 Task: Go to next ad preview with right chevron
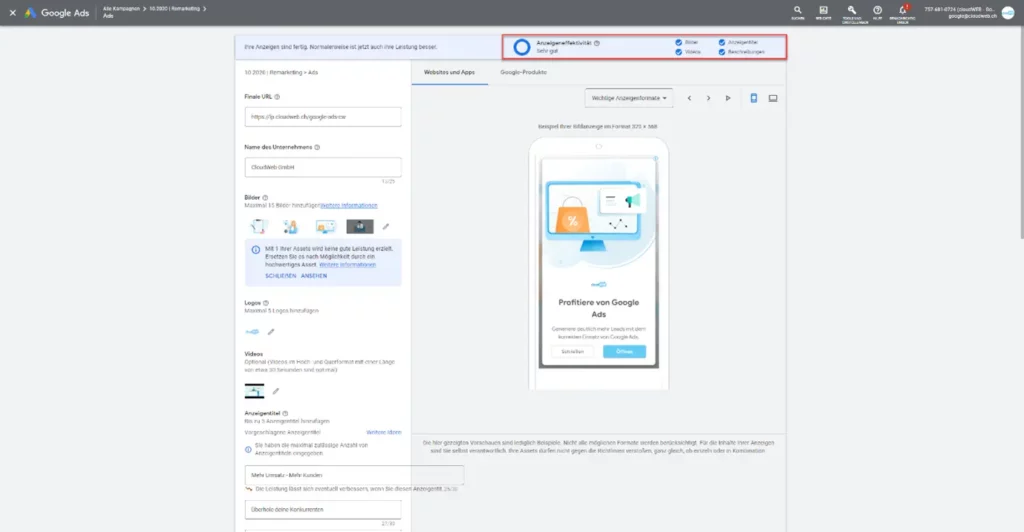(708, 98)
